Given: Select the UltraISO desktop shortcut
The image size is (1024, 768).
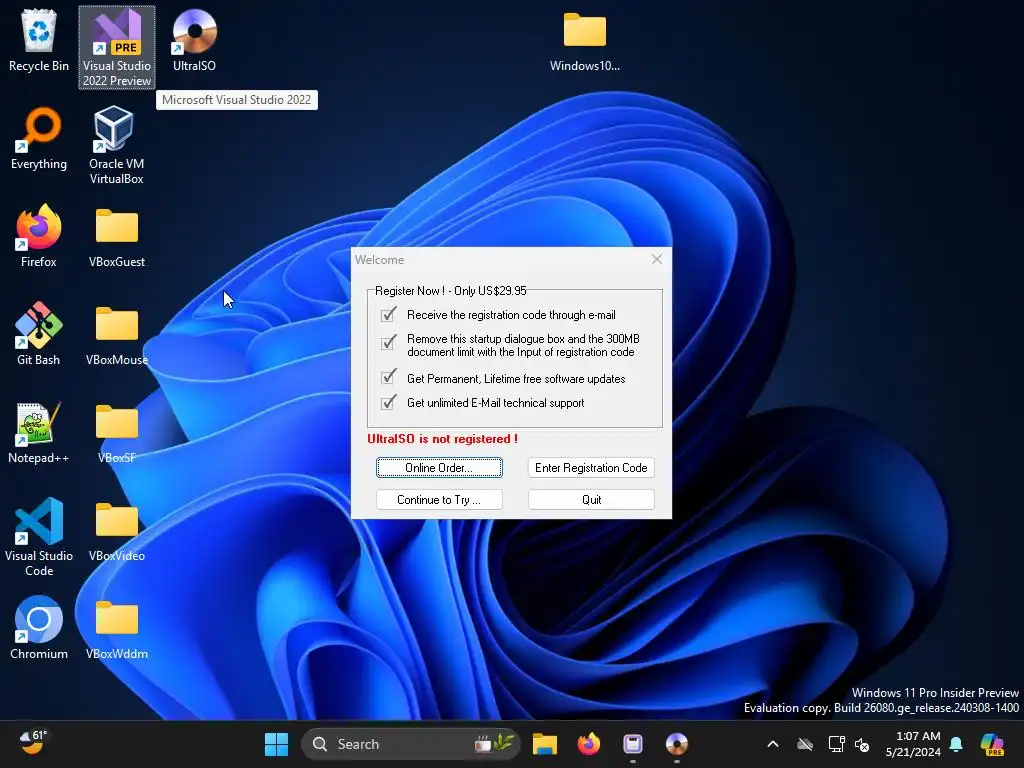Looking at the screenshot, I should (194, 40).
